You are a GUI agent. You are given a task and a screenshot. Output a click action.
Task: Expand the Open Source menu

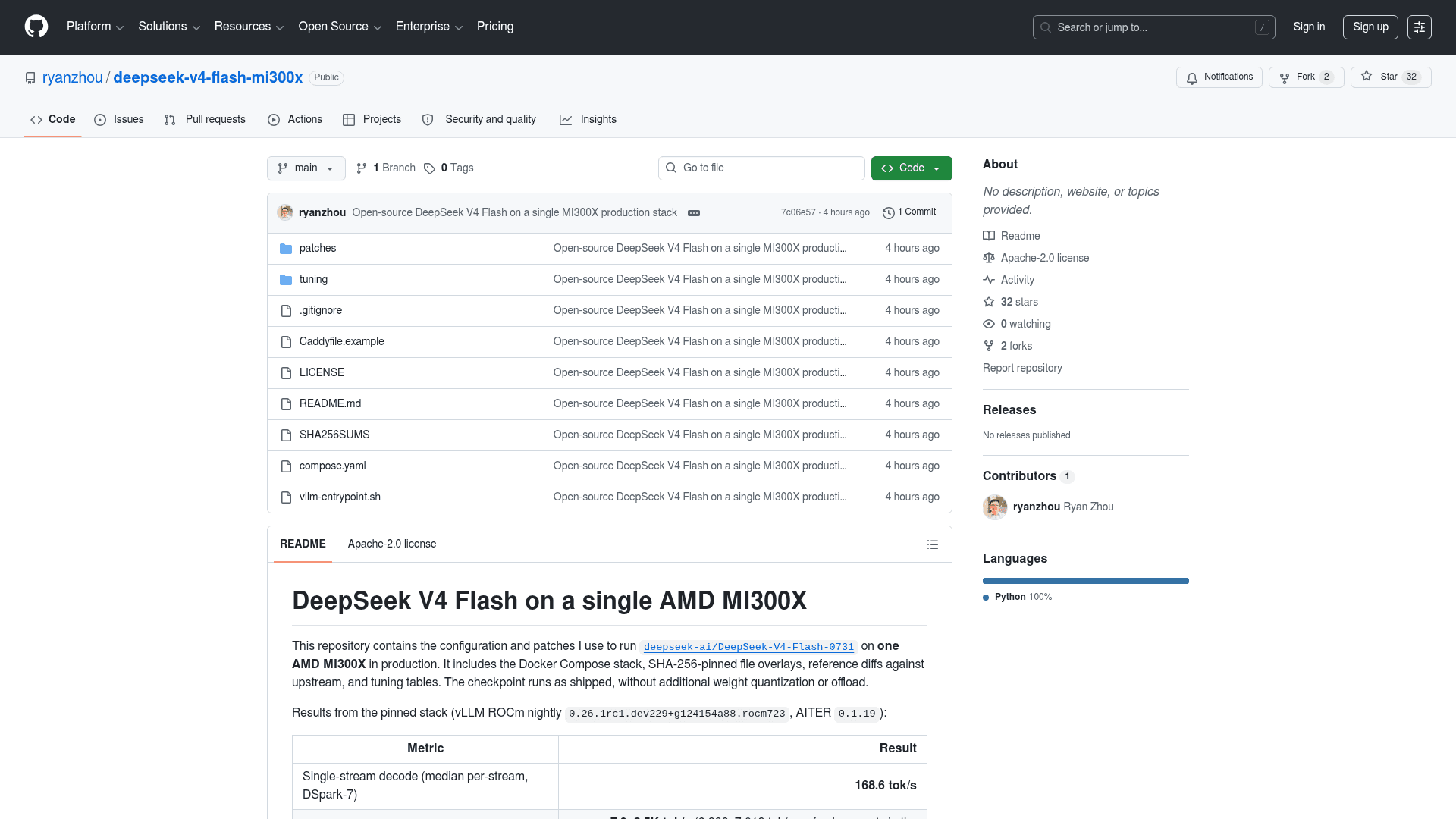click(340, 27)
